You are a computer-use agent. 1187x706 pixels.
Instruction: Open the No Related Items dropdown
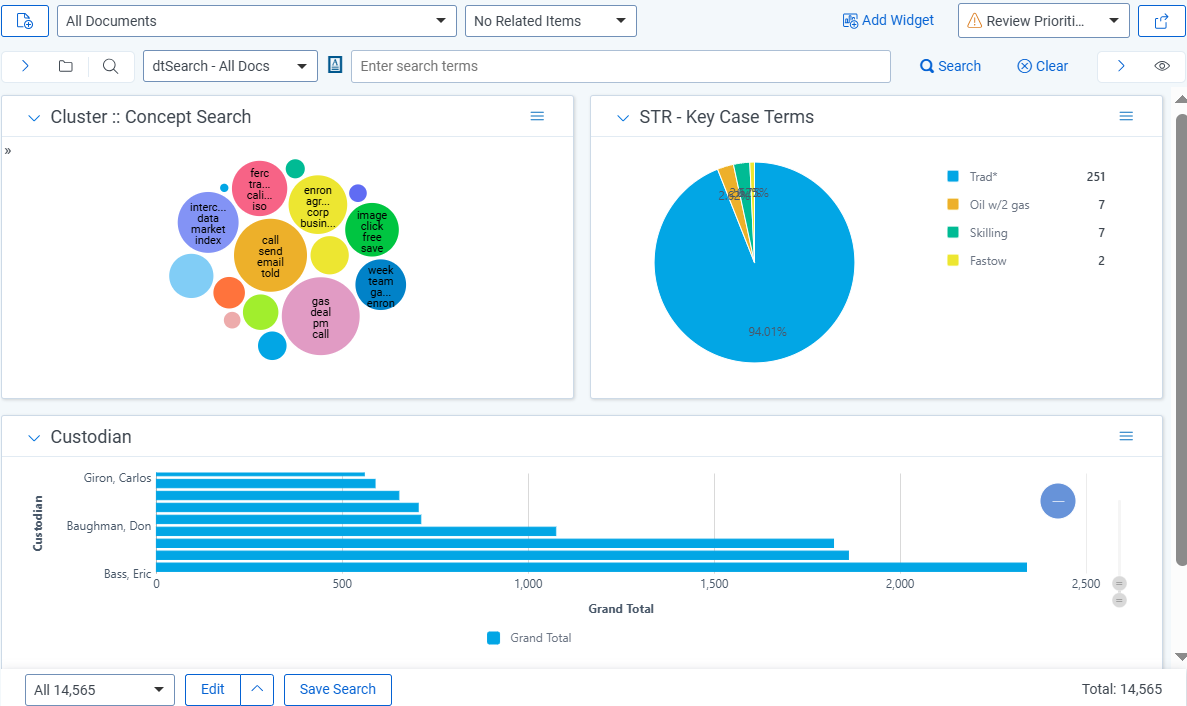pyautogui.click(x=550, y=21)
